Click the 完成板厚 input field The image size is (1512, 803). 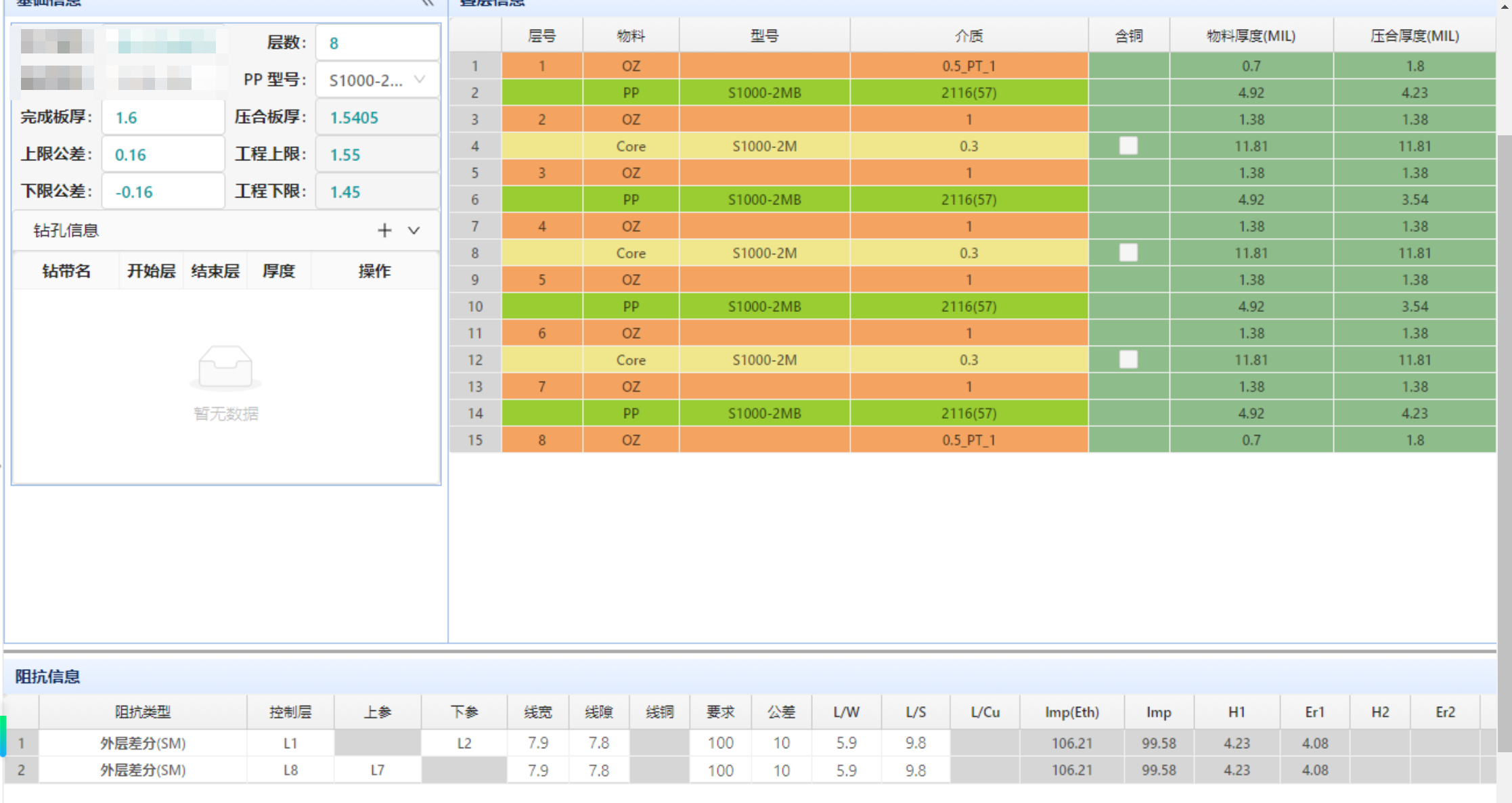click(163, 118)
